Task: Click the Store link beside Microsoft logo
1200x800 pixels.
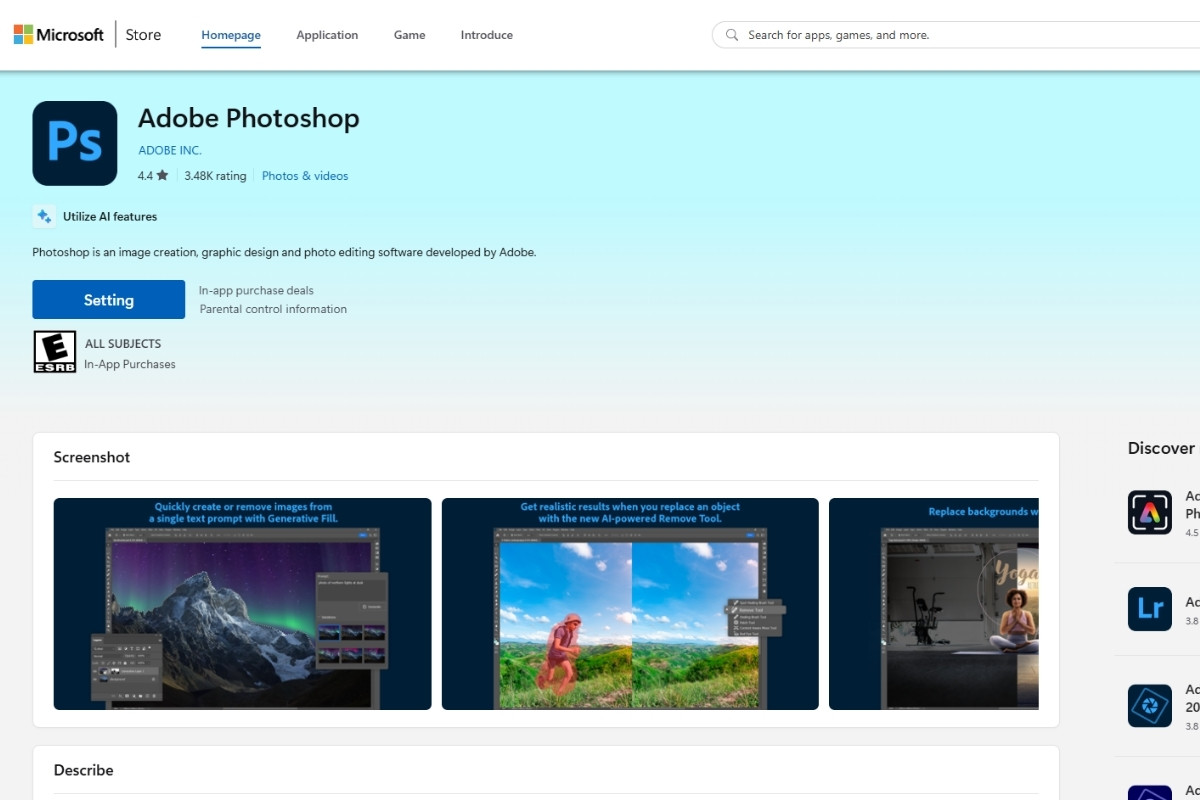Action: pos(143,35)
